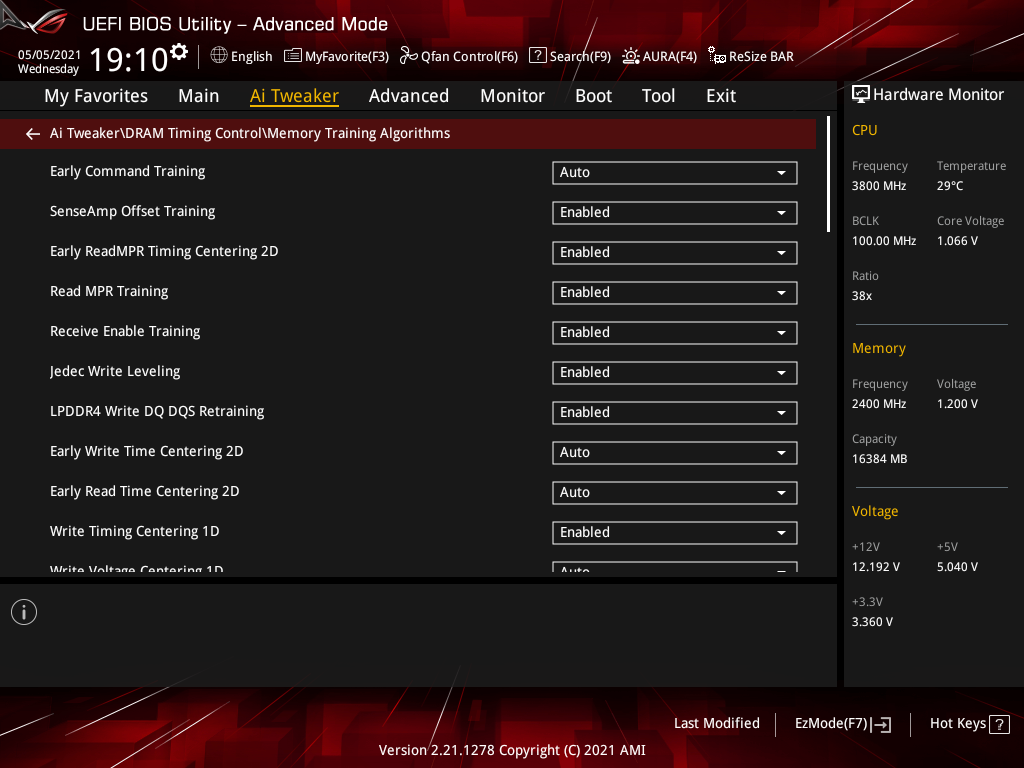Screen dimensions: 1024x768
Task: Open the Receive Enable Training dropdown
Action: pyautogui.click(x=675, y=333)
